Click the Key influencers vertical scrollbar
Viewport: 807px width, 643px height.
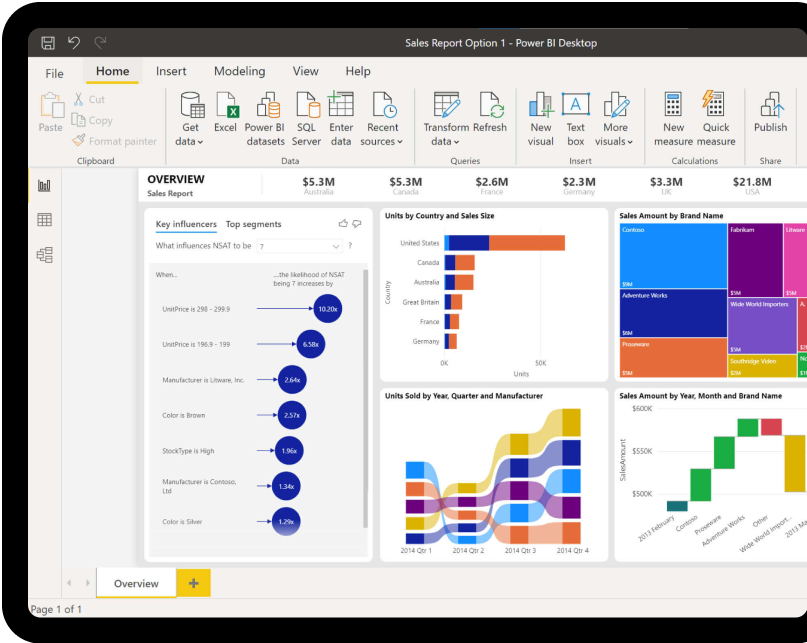(365, 399)
